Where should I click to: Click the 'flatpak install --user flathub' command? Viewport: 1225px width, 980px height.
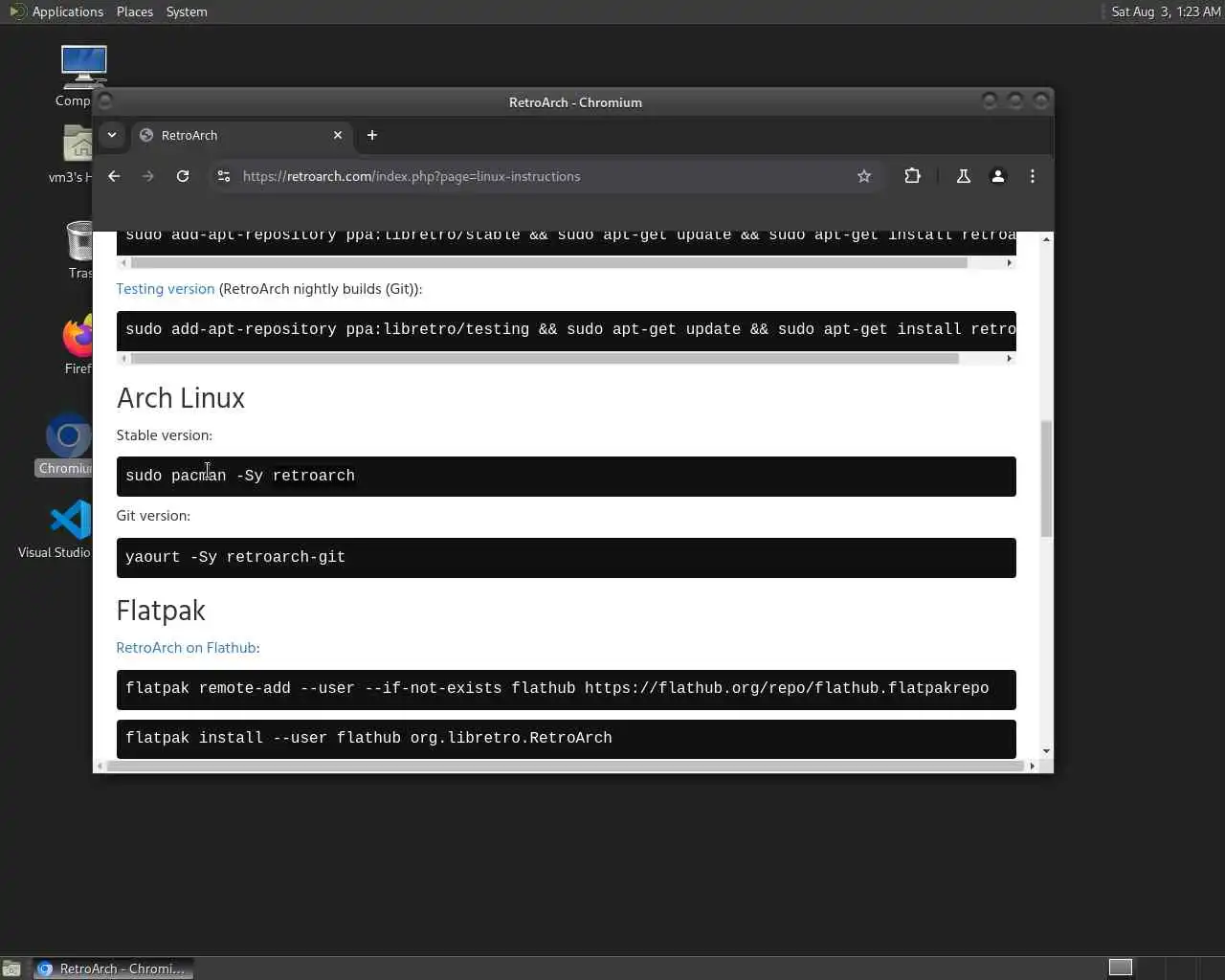pos(368,738)
